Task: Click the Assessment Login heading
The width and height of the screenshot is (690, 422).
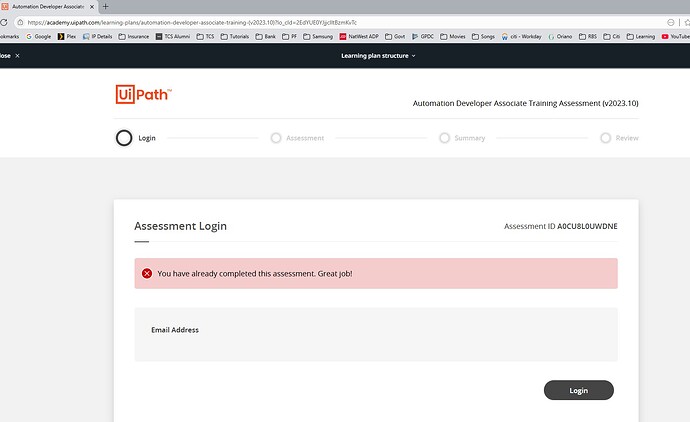Action: pyautogui.click(x=180, y=226)
